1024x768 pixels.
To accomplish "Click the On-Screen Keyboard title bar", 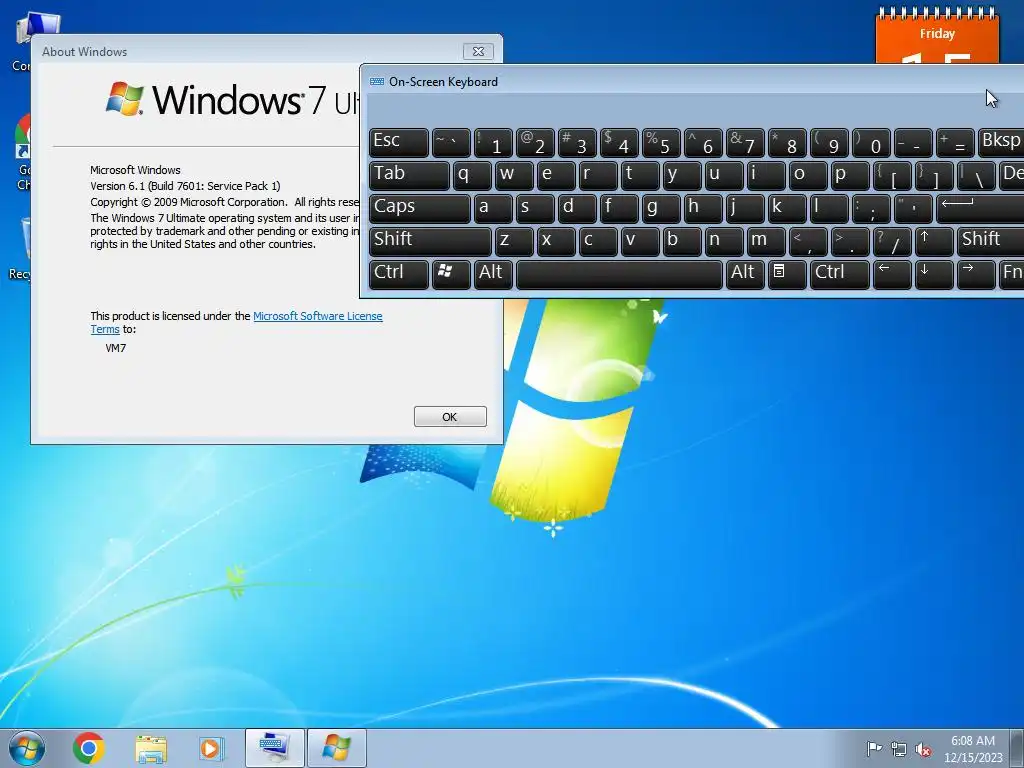I will pos(692,81).
